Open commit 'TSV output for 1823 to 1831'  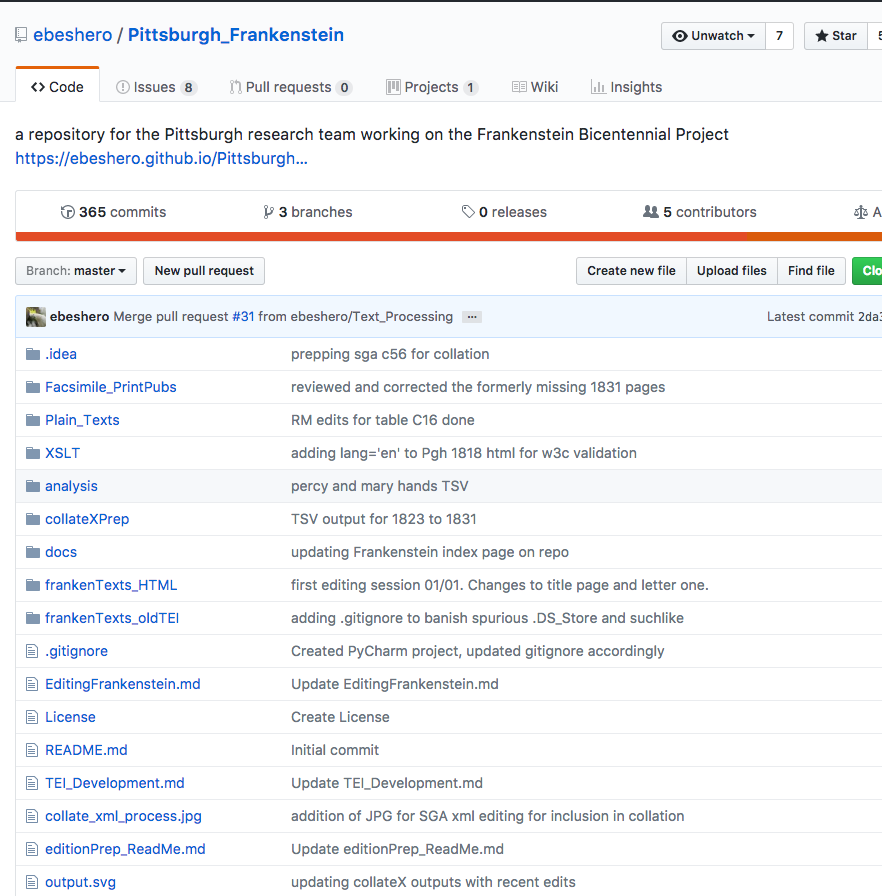[x=383, y=519]
